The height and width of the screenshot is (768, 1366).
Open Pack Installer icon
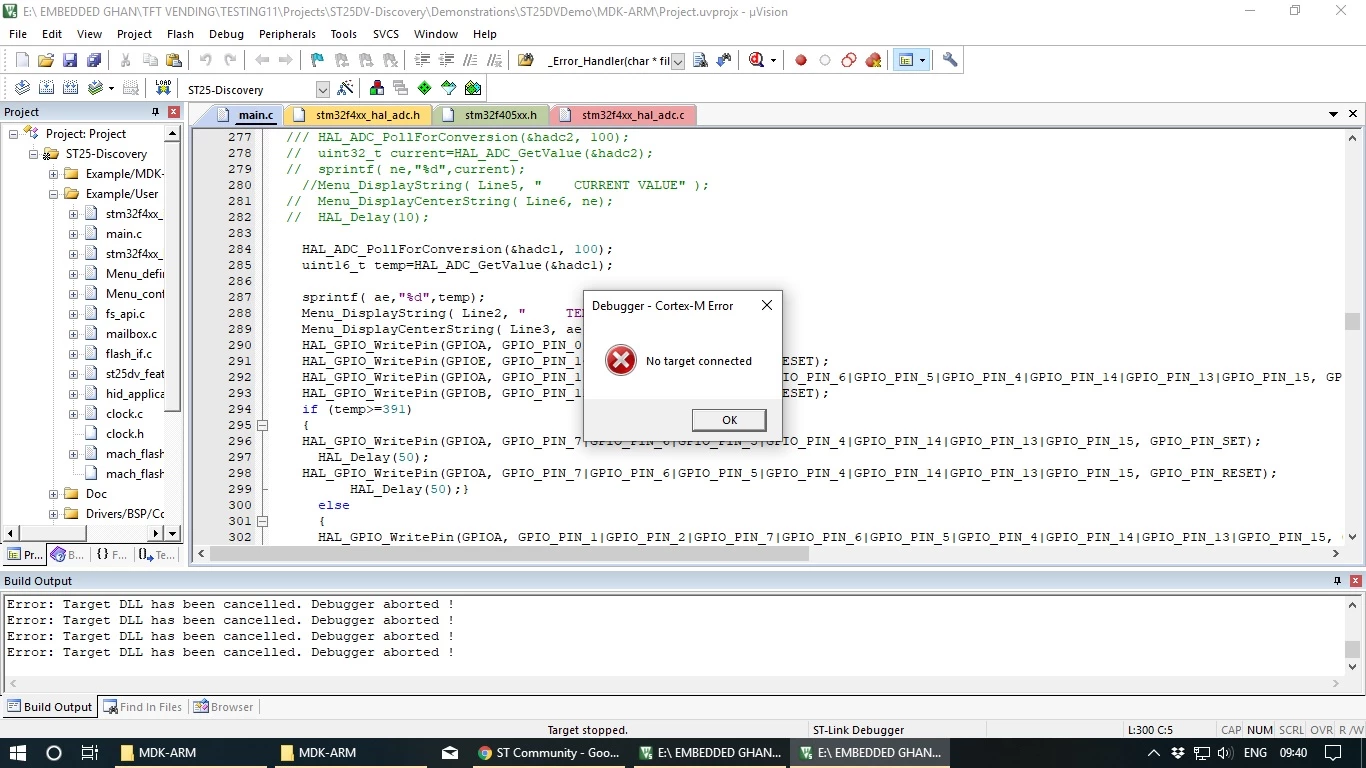point(473,88)
